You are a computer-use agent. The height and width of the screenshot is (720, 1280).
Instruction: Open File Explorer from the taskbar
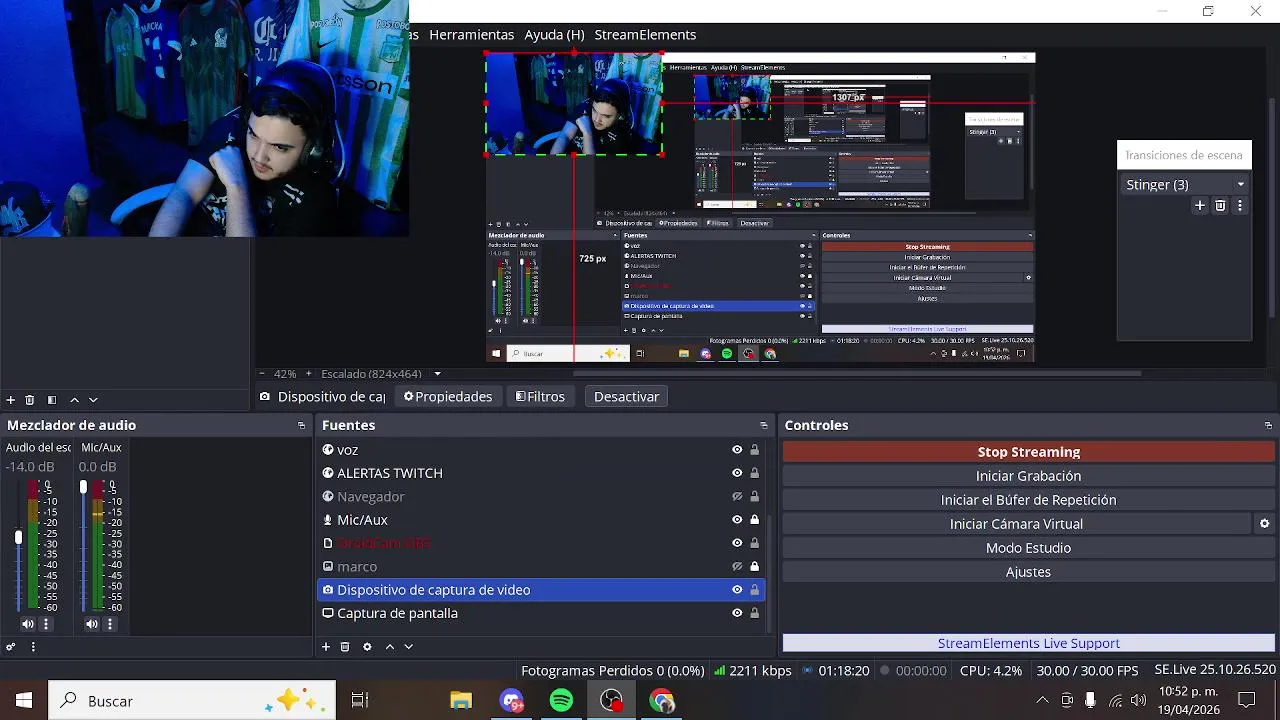coord(461,700)
